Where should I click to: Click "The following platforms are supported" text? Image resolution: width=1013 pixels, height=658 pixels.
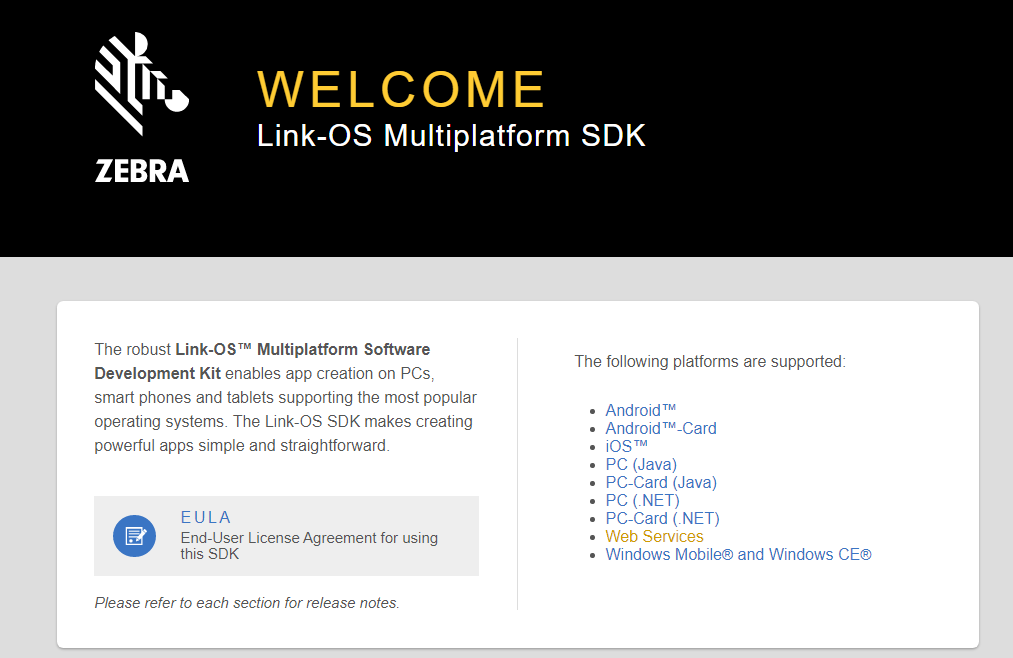click(x=710, y=361)
